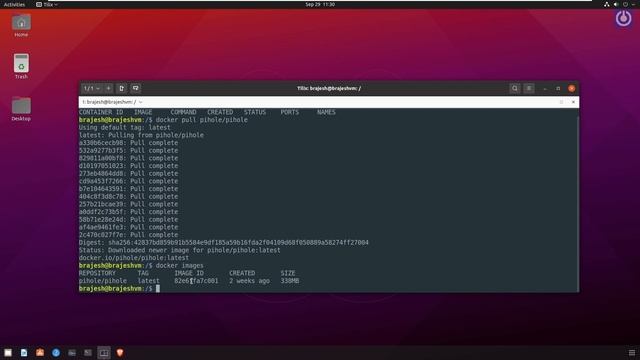This screenshot has width=640, height=360.
Task: Click the NAMES column header
Action: click(326, 112)
